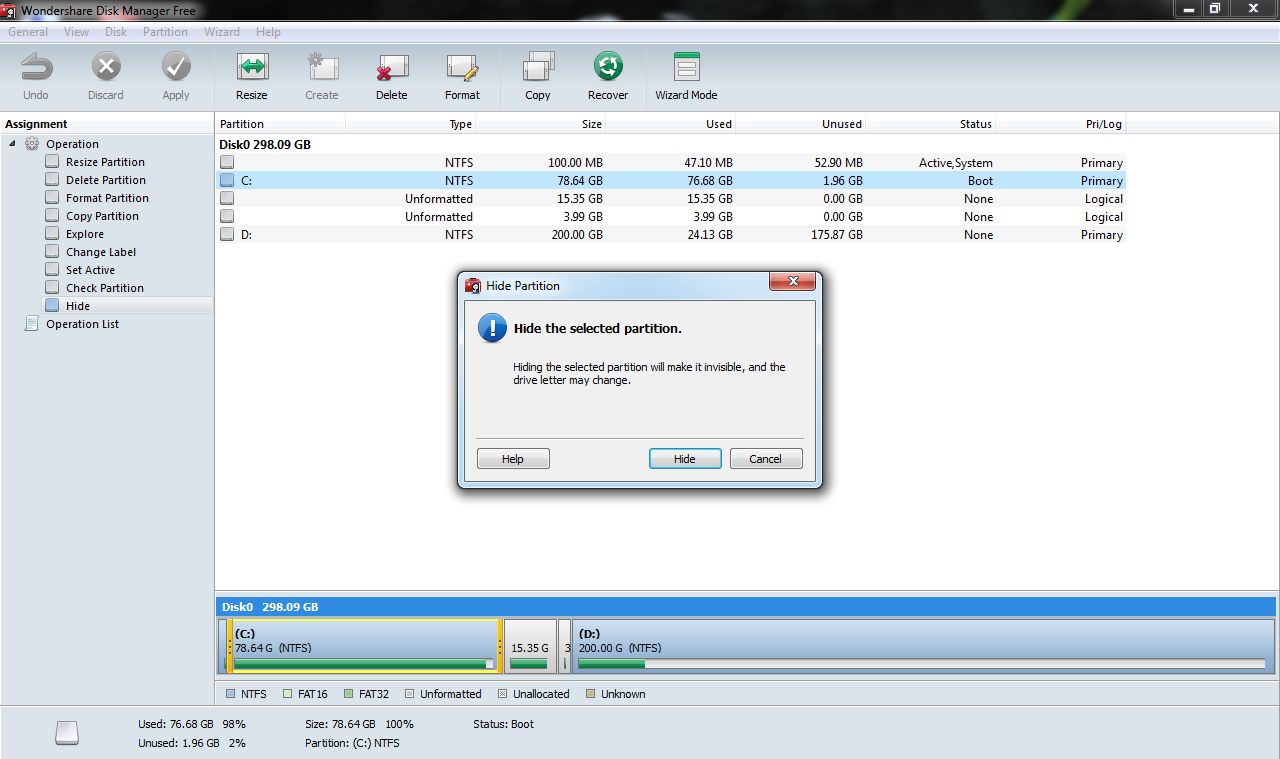
Task: Click Help in Hide Partition dialog
Action: coord(513,459)
